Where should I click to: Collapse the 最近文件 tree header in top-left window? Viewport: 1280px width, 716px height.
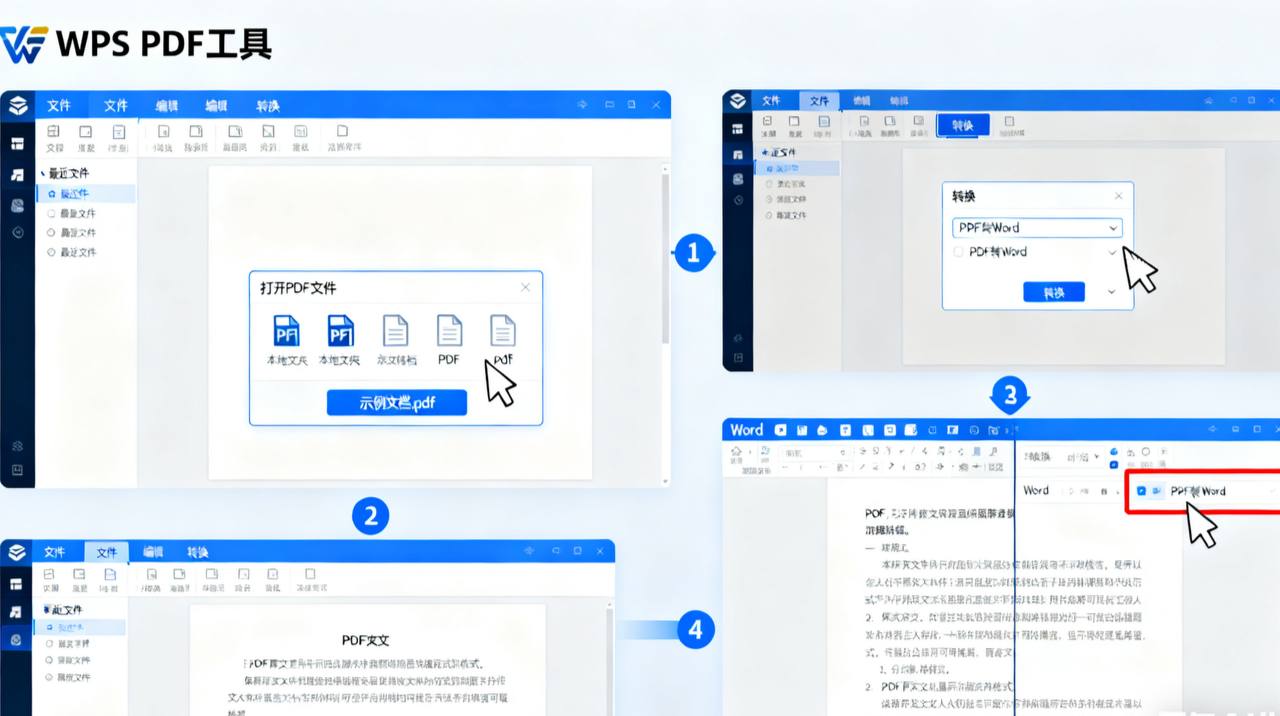[41, 174]
